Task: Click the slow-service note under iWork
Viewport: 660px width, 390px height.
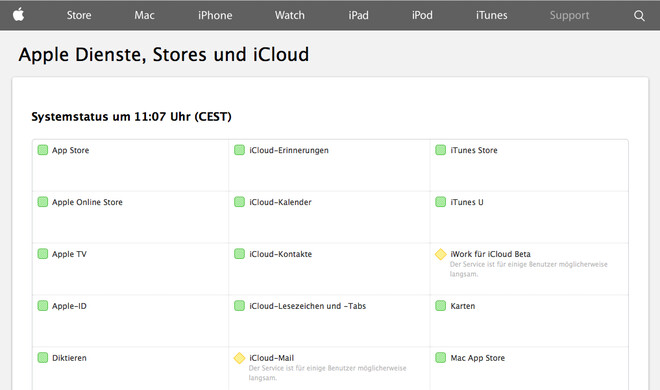Action: click(529, 269)
